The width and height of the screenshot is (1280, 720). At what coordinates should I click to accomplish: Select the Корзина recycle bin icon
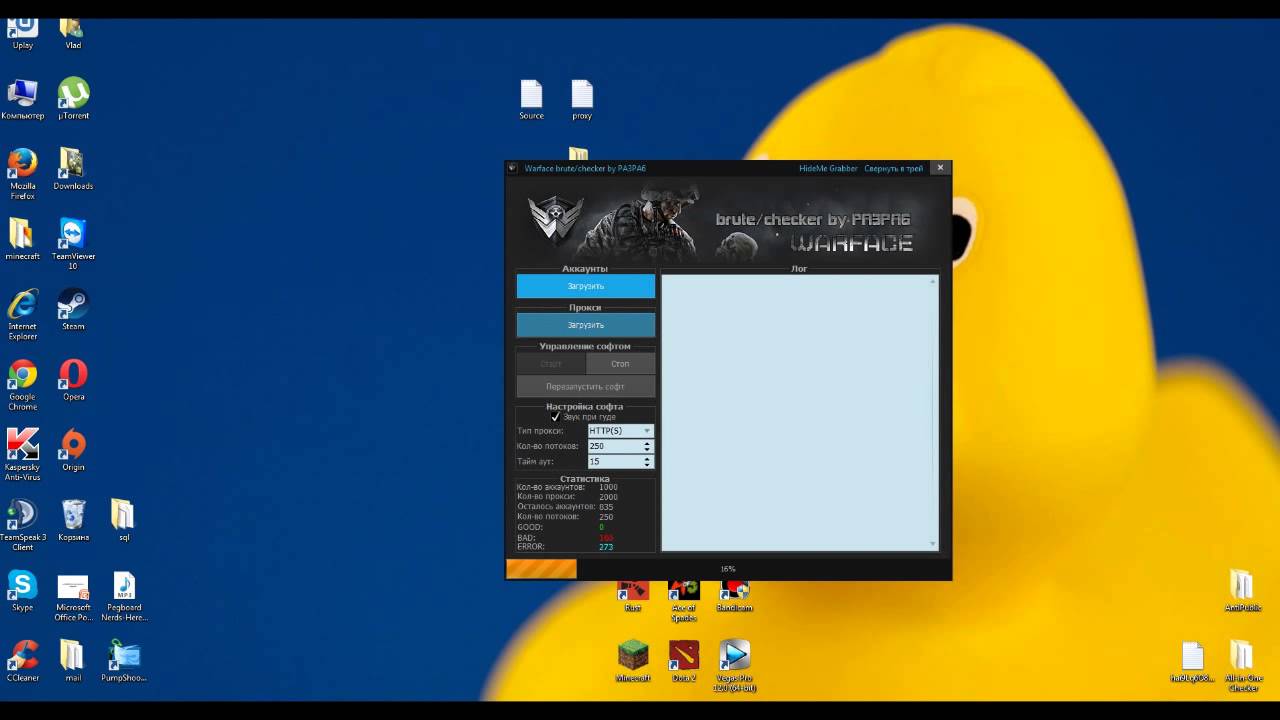click(x=73, y=521)
